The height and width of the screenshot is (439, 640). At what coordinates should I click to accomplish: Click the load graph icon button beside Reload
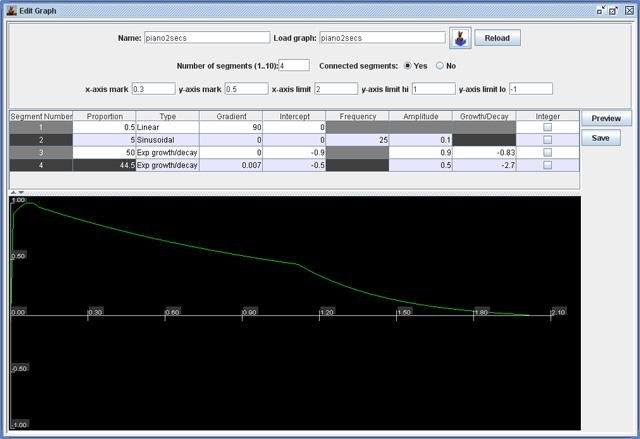(x=460, y=38)
